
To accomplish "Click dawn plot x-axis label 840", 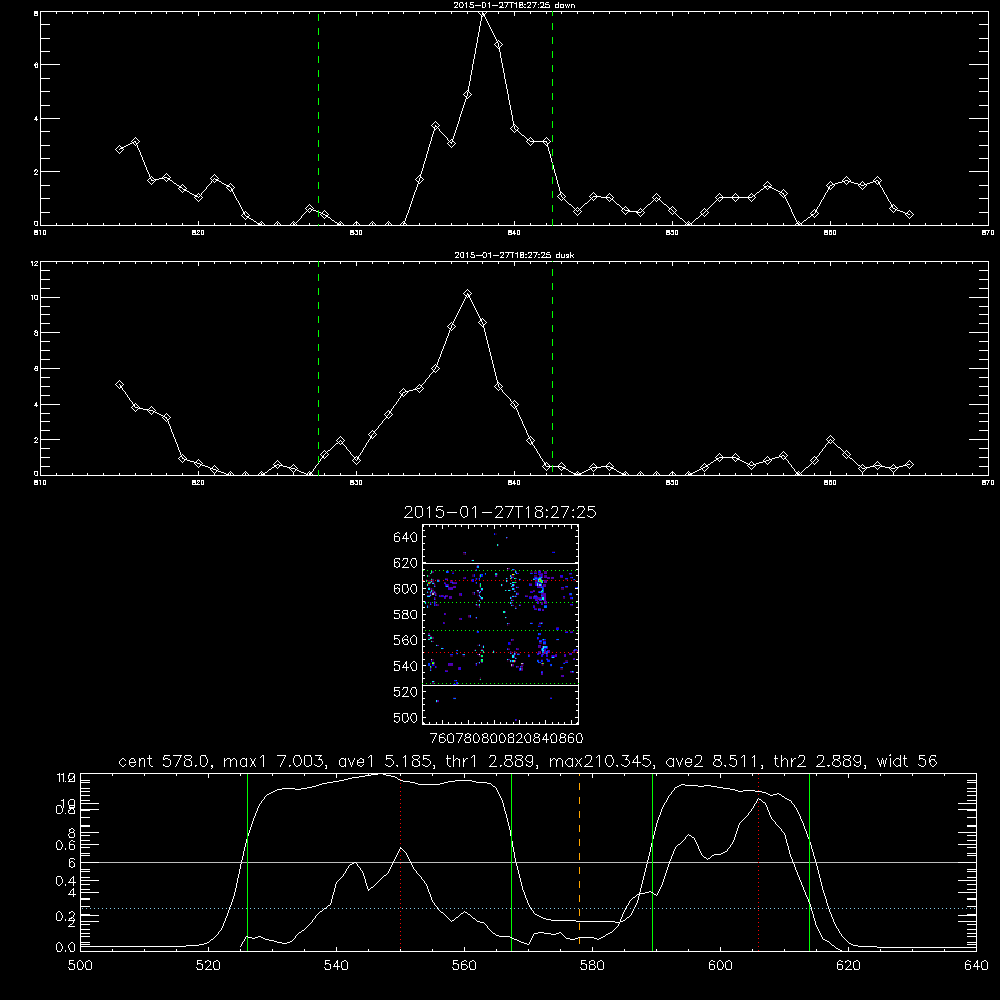I will 514,233.
